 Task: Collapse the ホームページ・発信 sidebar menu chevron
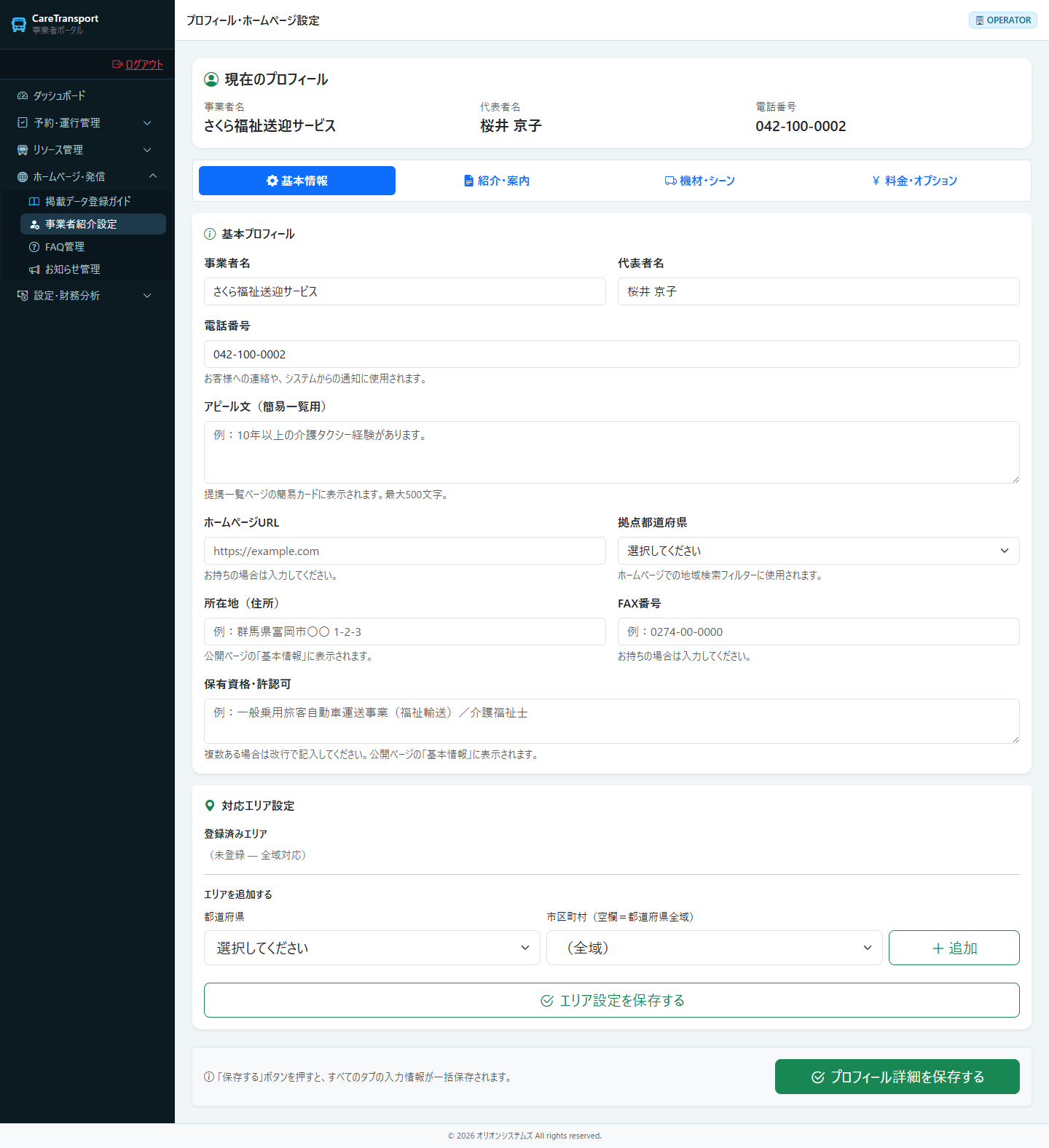(153, 176)
